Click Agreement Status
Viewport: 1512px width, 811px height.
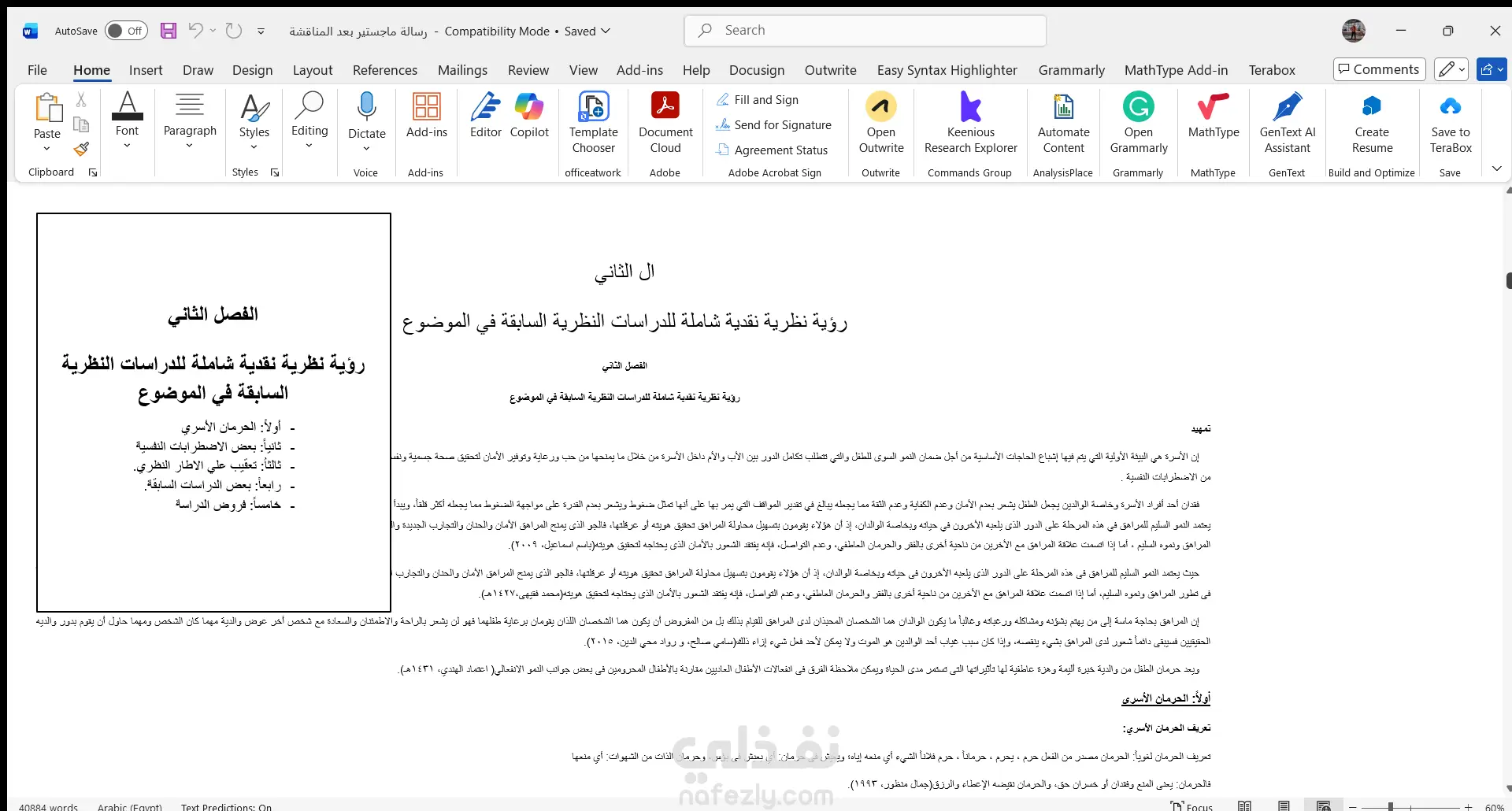pos(772,150)
